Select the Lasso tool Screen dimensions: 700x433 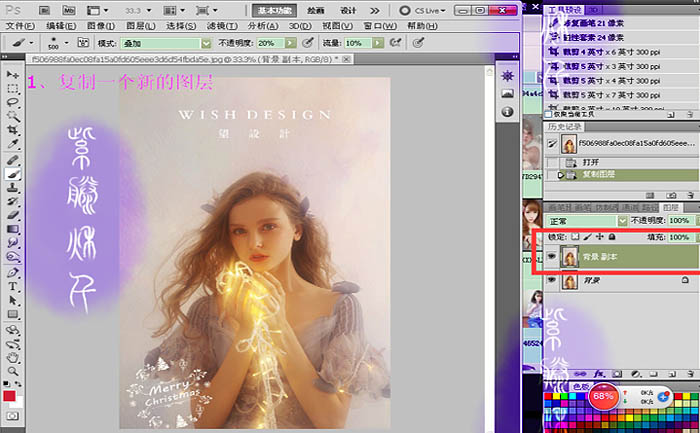coord(12,102)
